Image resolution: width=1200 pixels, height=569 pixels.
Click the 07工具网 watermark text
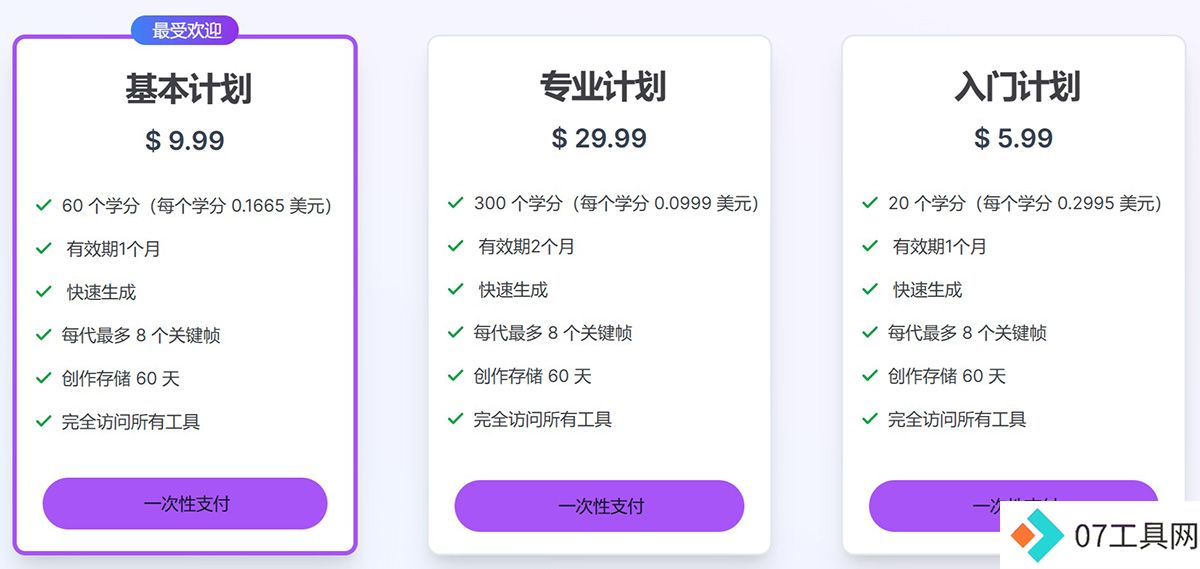[1136, 536]
